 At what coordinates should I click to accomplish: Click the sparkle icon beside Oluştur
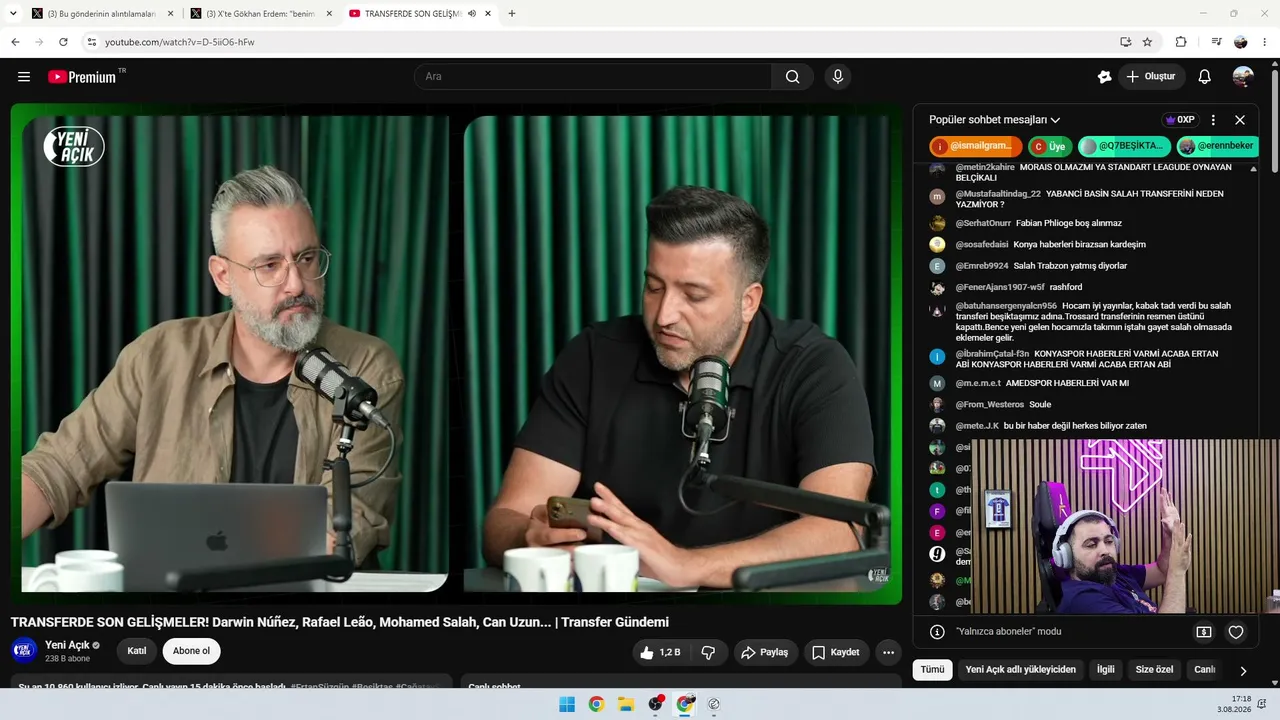click(1104, 77)
